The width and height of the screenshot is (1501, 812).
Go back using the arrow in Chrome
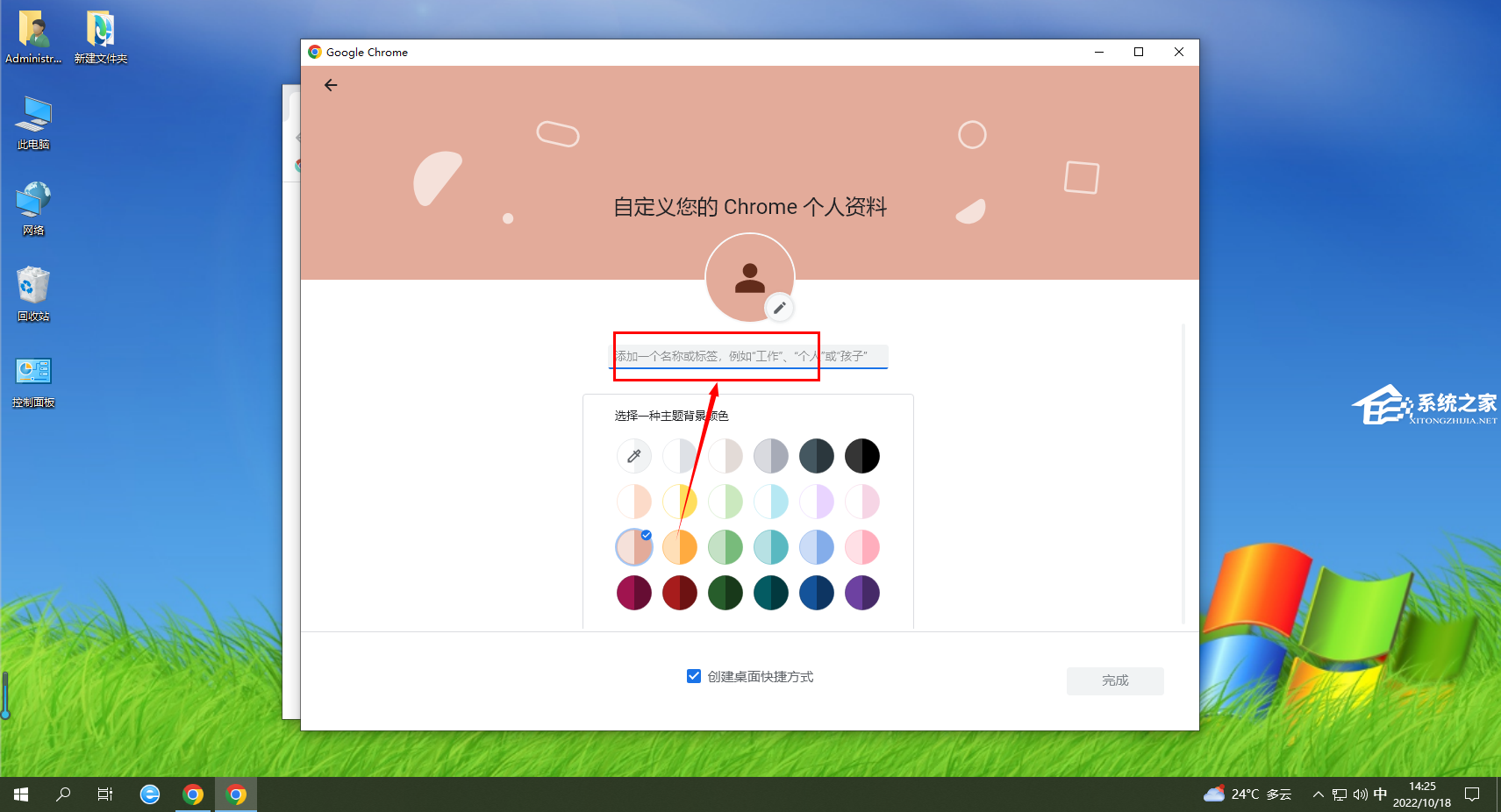click(x=331, y=85)
